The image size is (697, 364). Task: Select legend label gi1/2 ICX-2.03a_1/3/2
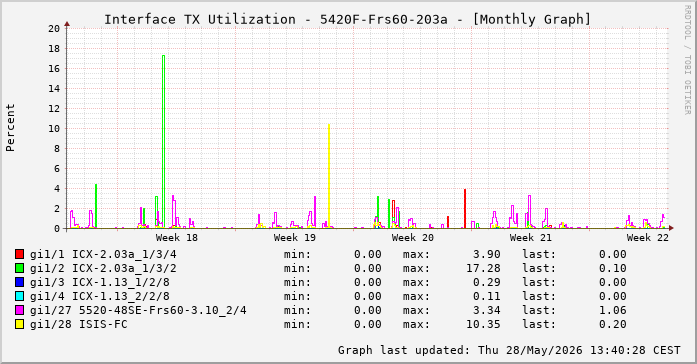[103, 268]
